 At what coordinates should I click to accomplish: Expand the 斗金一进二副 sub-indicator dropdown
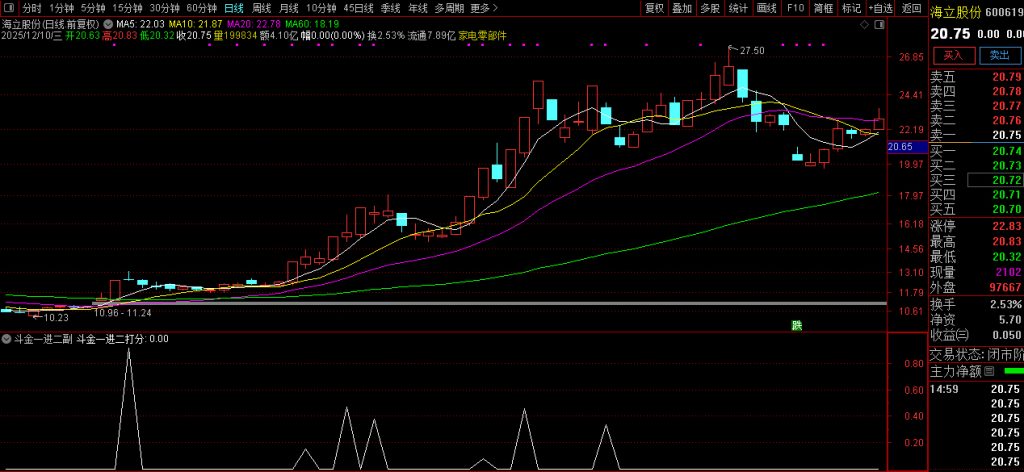7,339
